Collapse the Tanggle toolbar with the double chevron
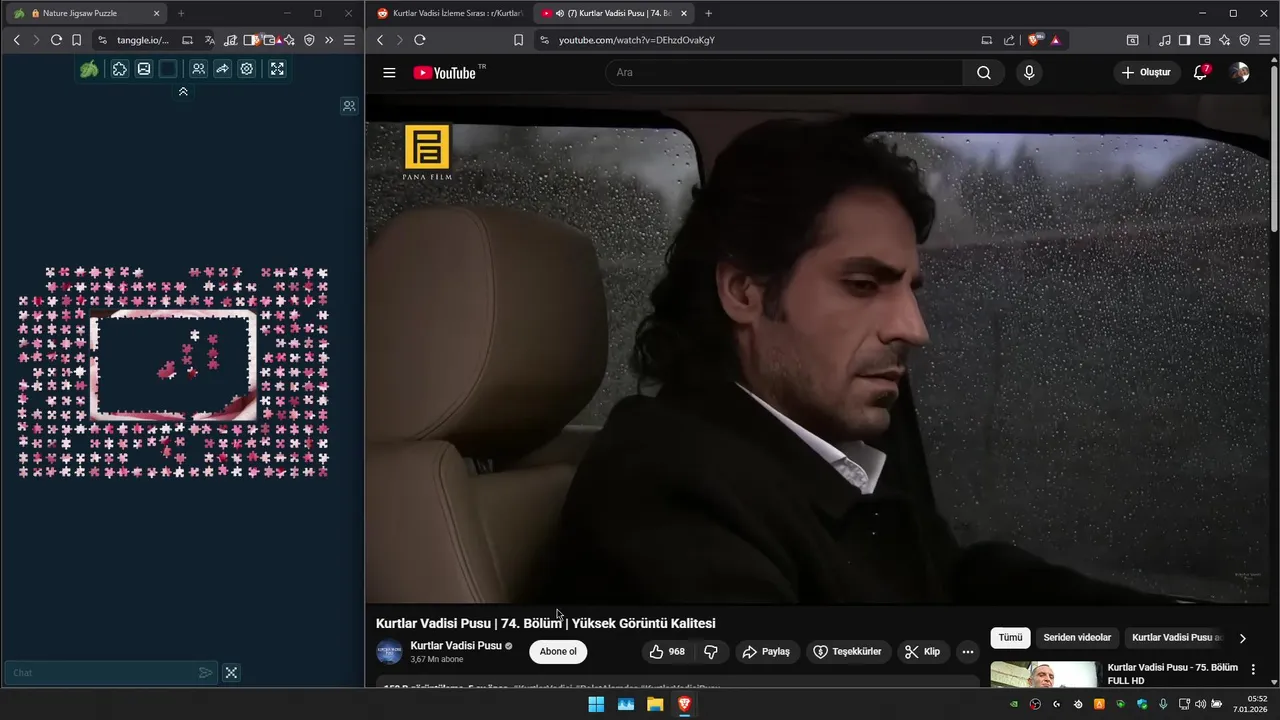1280x720 pixels. (x=183, y=91)
